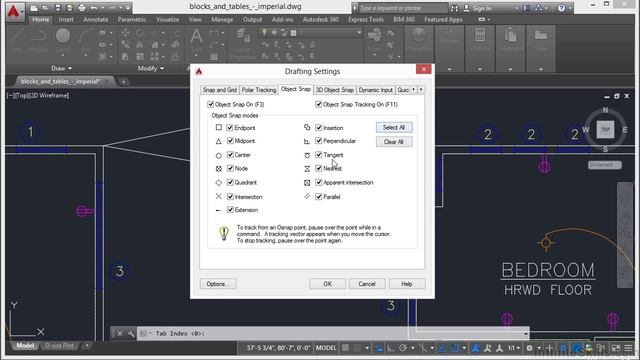Click the Options... button
Screen dimensions: 640x360
click(218, 284)
